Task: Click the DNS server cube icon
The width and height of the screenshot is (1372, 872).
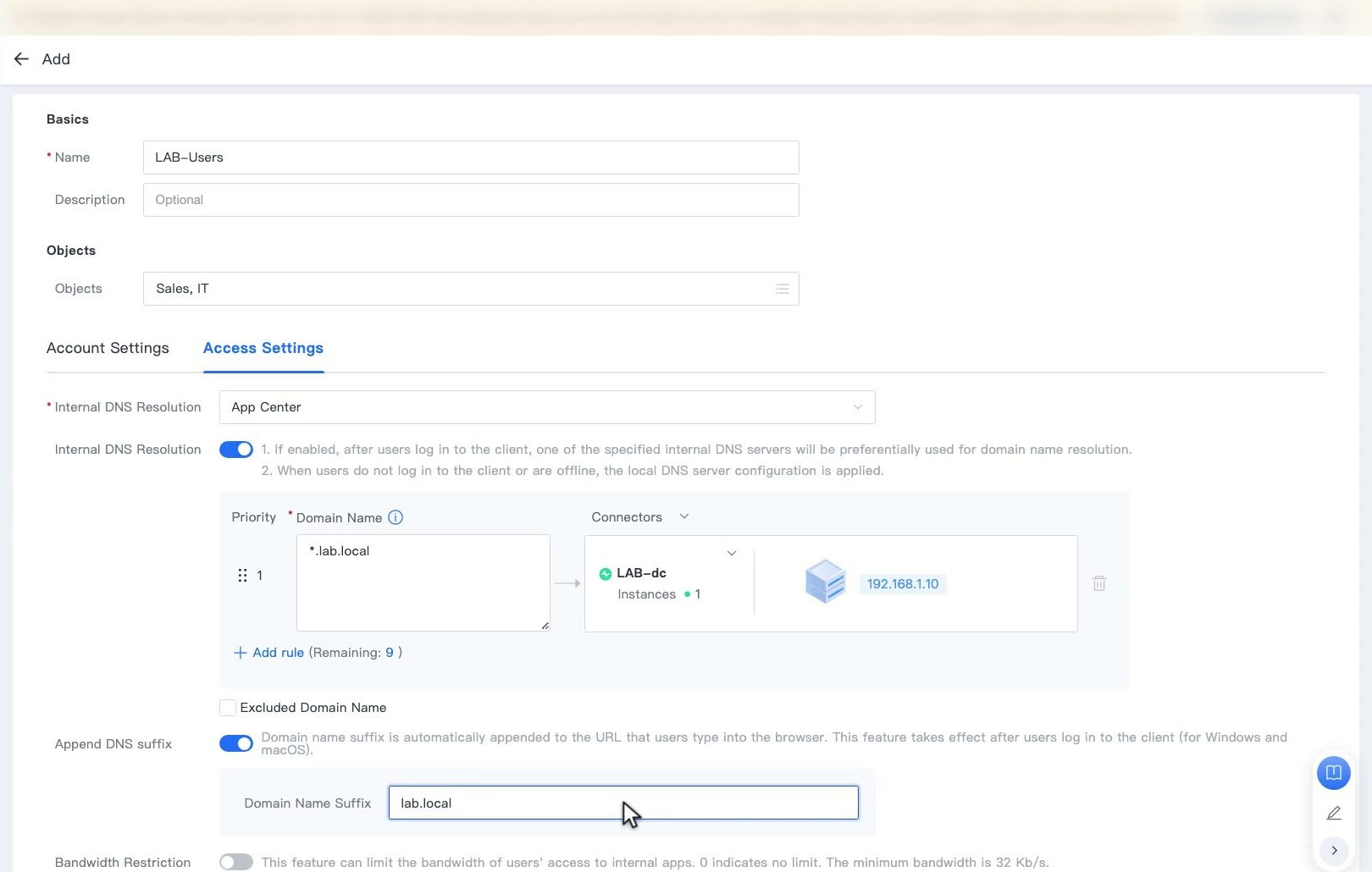Action: 825,582
